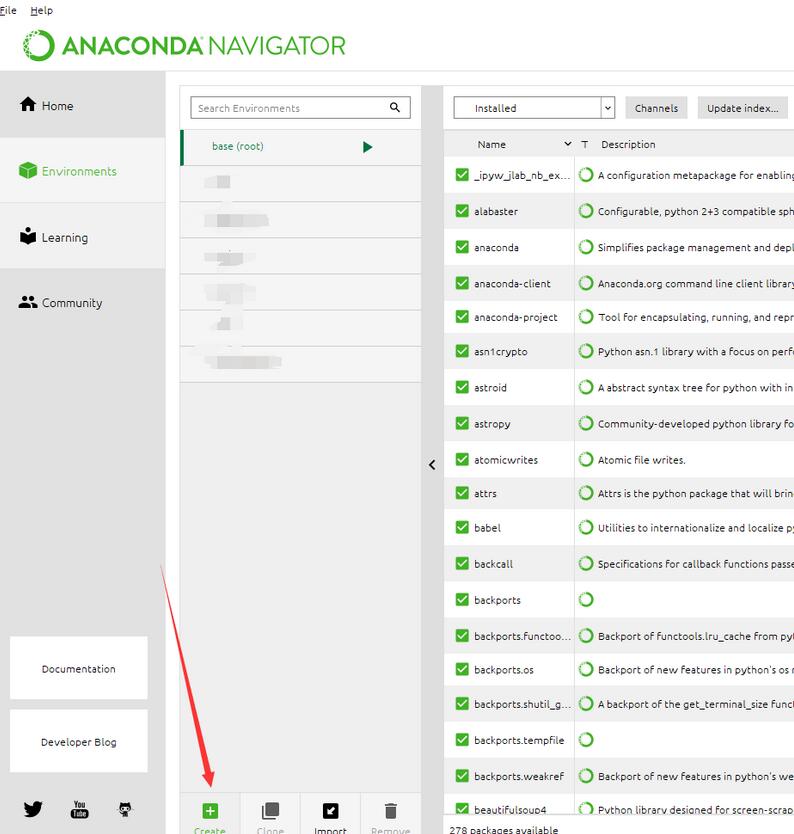Open the Documentation link button
Viewport: 794px width, 834px height.
tap(79, 668)
